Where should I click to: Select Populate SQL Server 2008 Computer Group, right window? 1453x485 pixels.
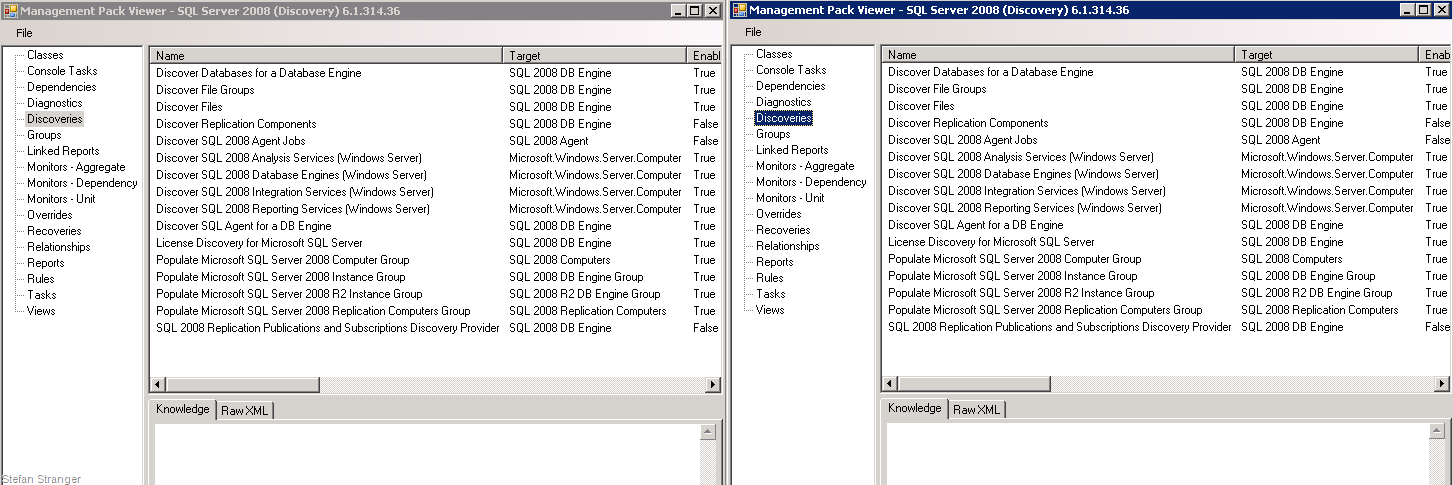[1166, 259]
